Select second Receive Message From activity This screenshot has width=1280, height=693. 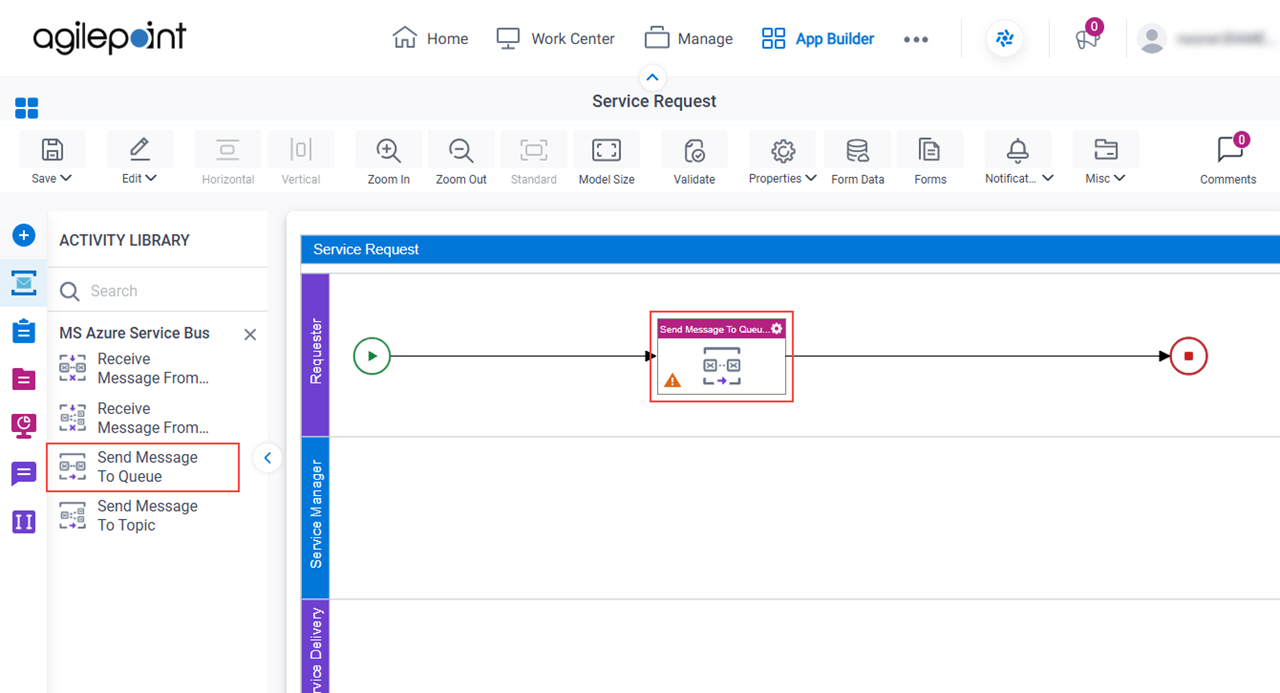[x=135, y=418]
